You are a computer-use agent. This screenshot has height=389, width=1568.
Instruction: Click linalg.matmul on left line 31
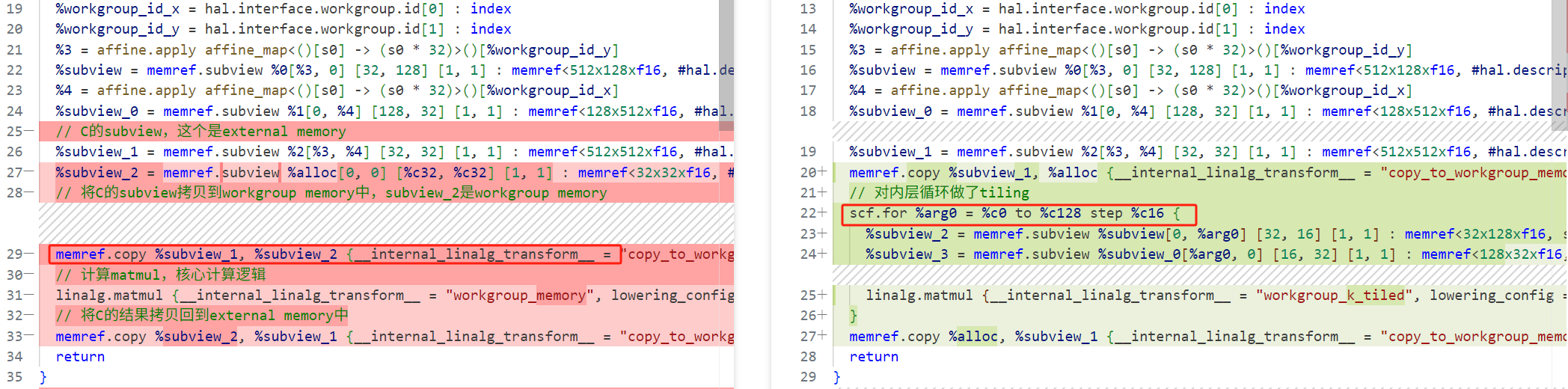pyautogui.click(x=108, y=295)
